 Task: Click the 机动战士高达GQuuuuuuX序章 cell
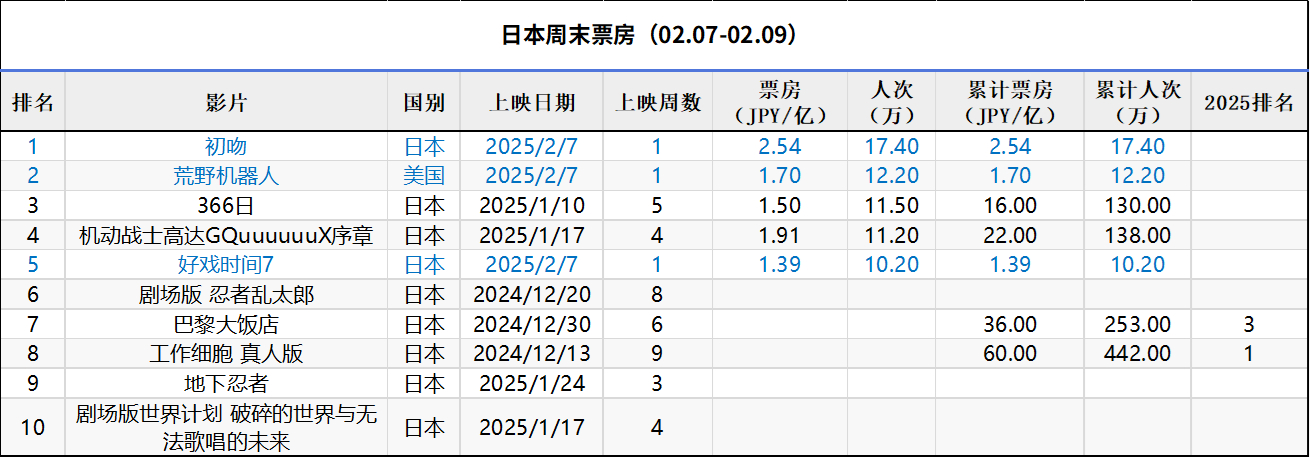(x=226, y=236)
